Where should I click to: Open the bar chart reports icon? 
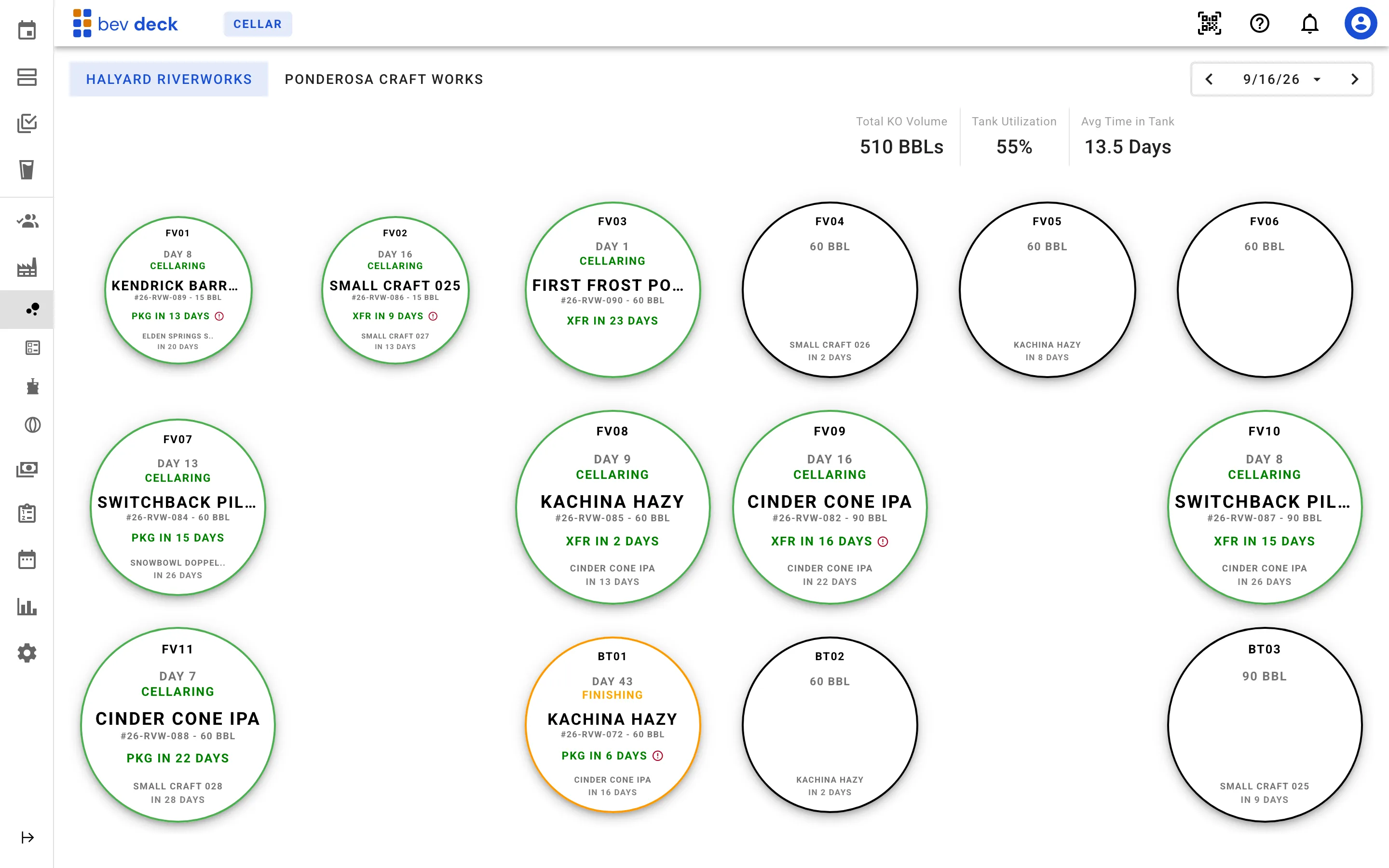click(x=27, y=607)
